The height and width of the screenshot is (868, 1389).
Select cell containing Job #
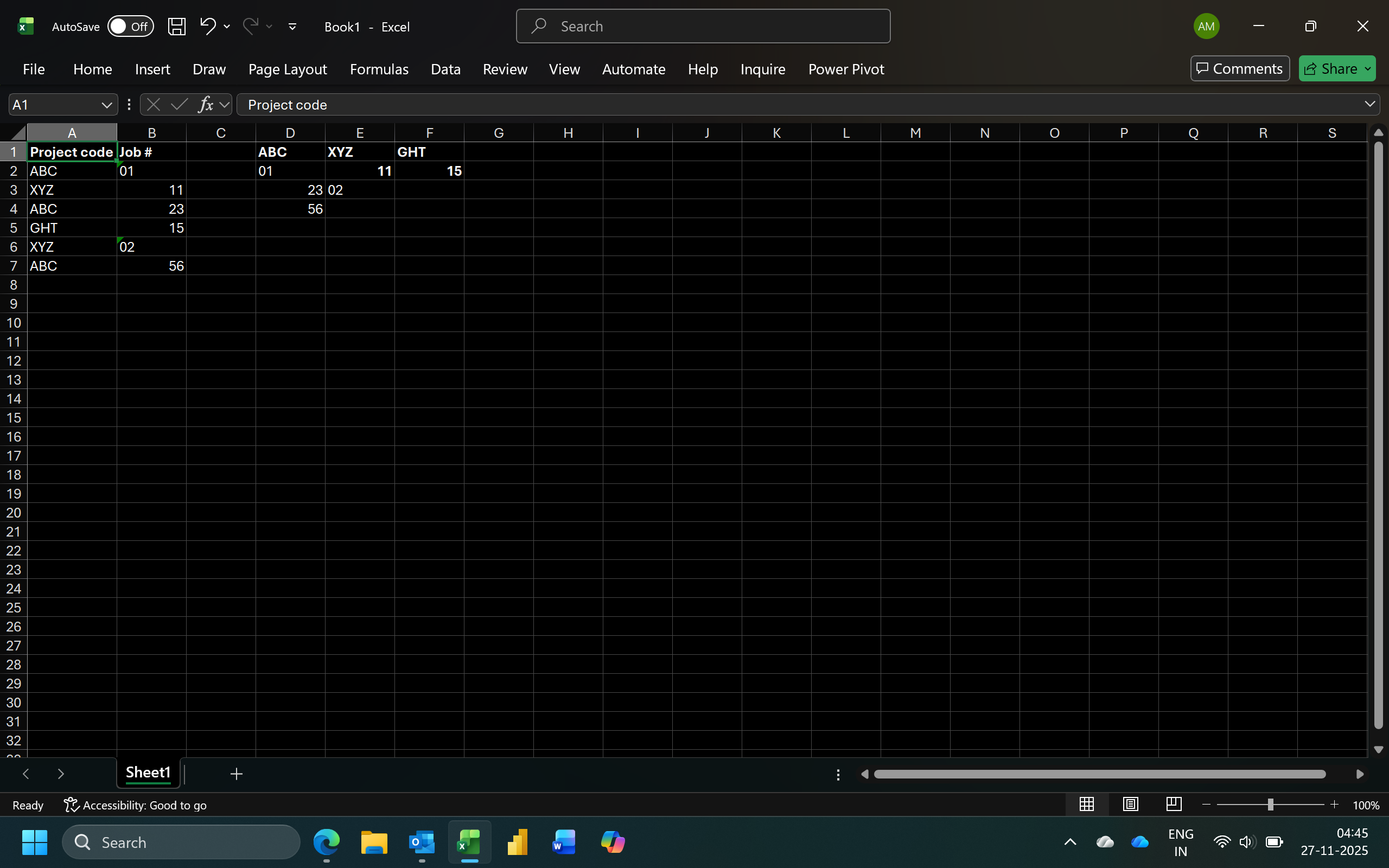[151, 152]
